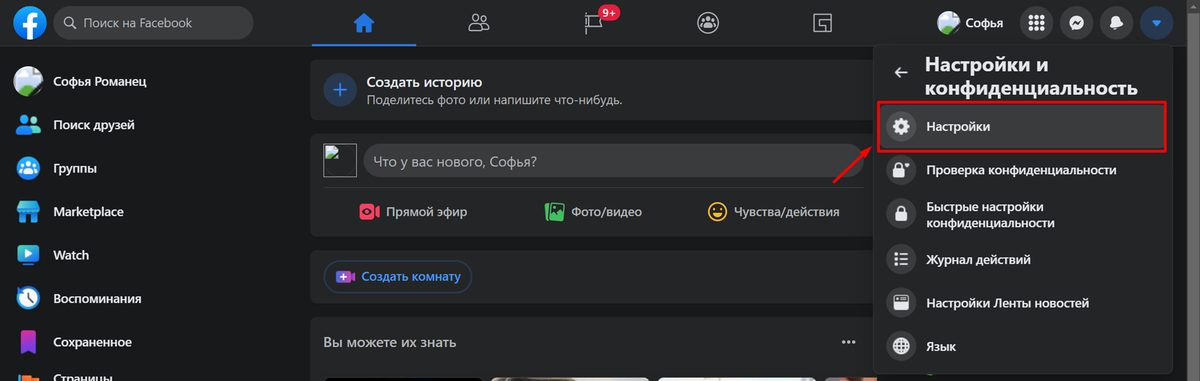Click the padlock quick privacy icon
The width and height of the screenshot is (1200, 381).
point(902,214)
